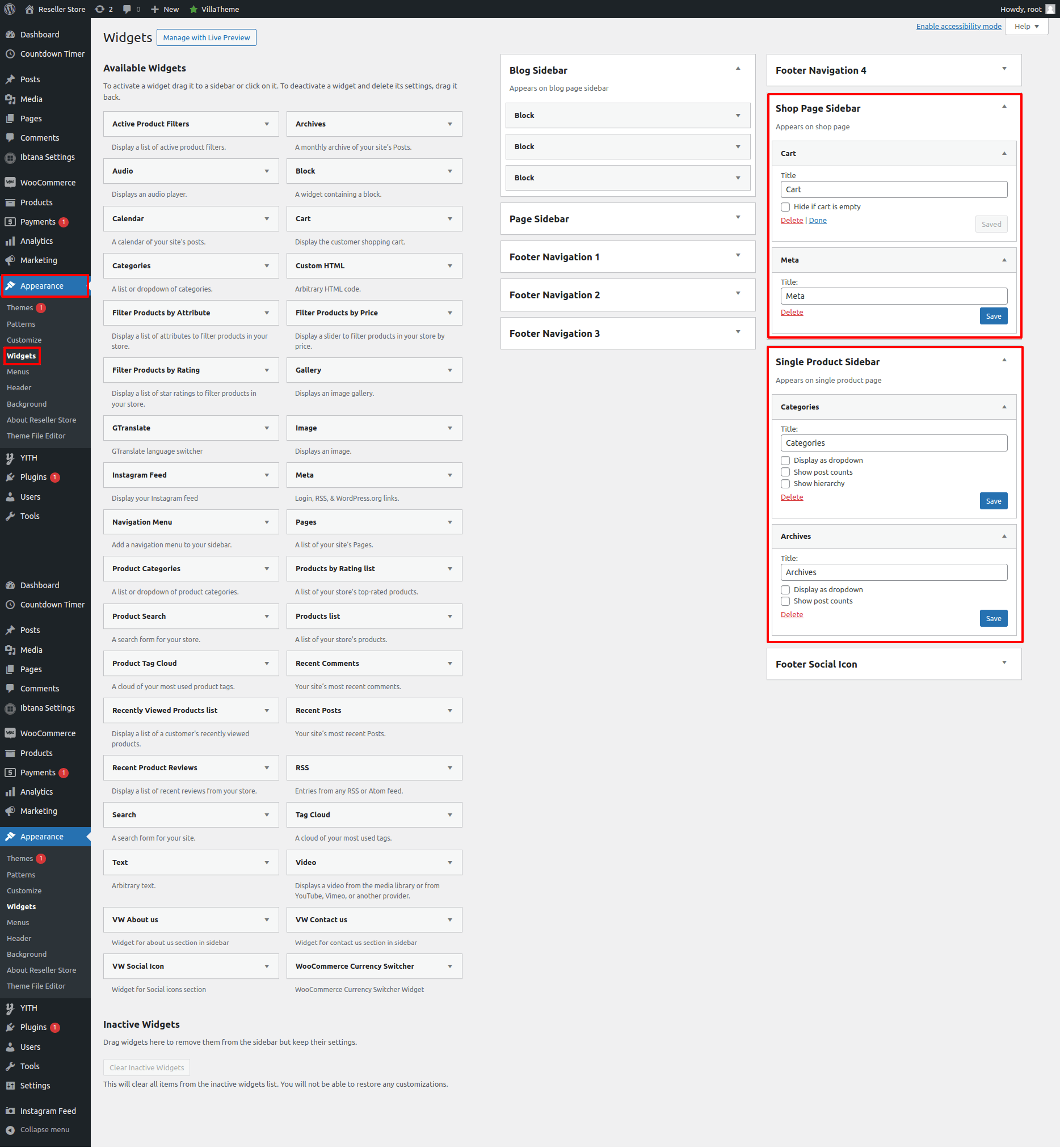Open the updates icon in top bar
Viewport: 1060px width, 1148px height.
point(100,9)
